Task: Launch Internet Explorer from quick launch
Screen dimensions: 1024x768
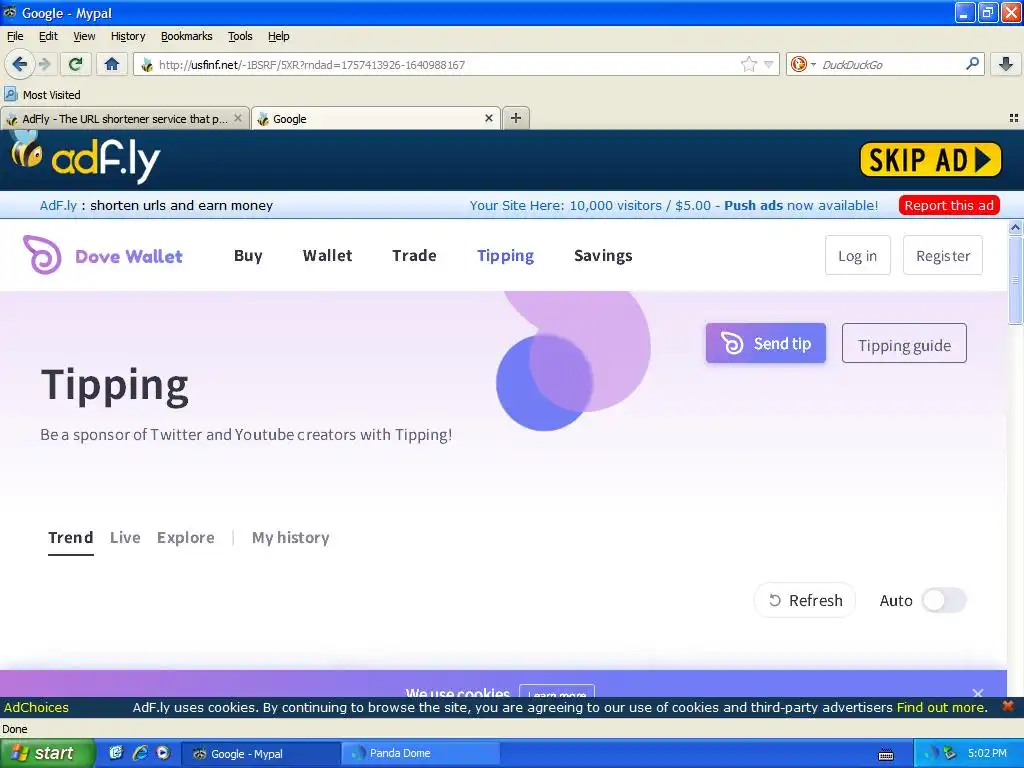Action: click(x=139, y=753)
